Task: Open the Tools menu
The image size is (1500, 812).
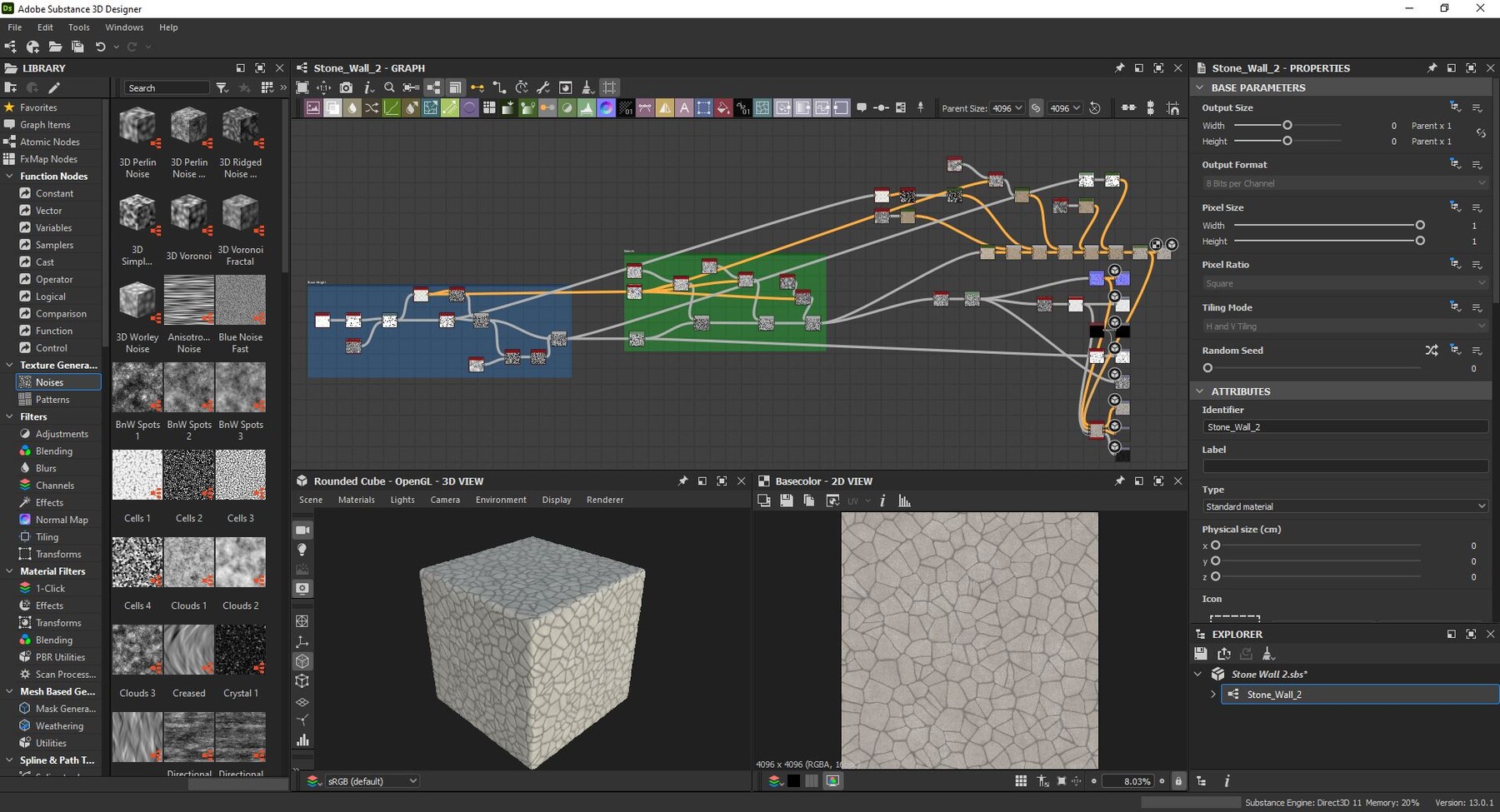Action: point(79,27)
